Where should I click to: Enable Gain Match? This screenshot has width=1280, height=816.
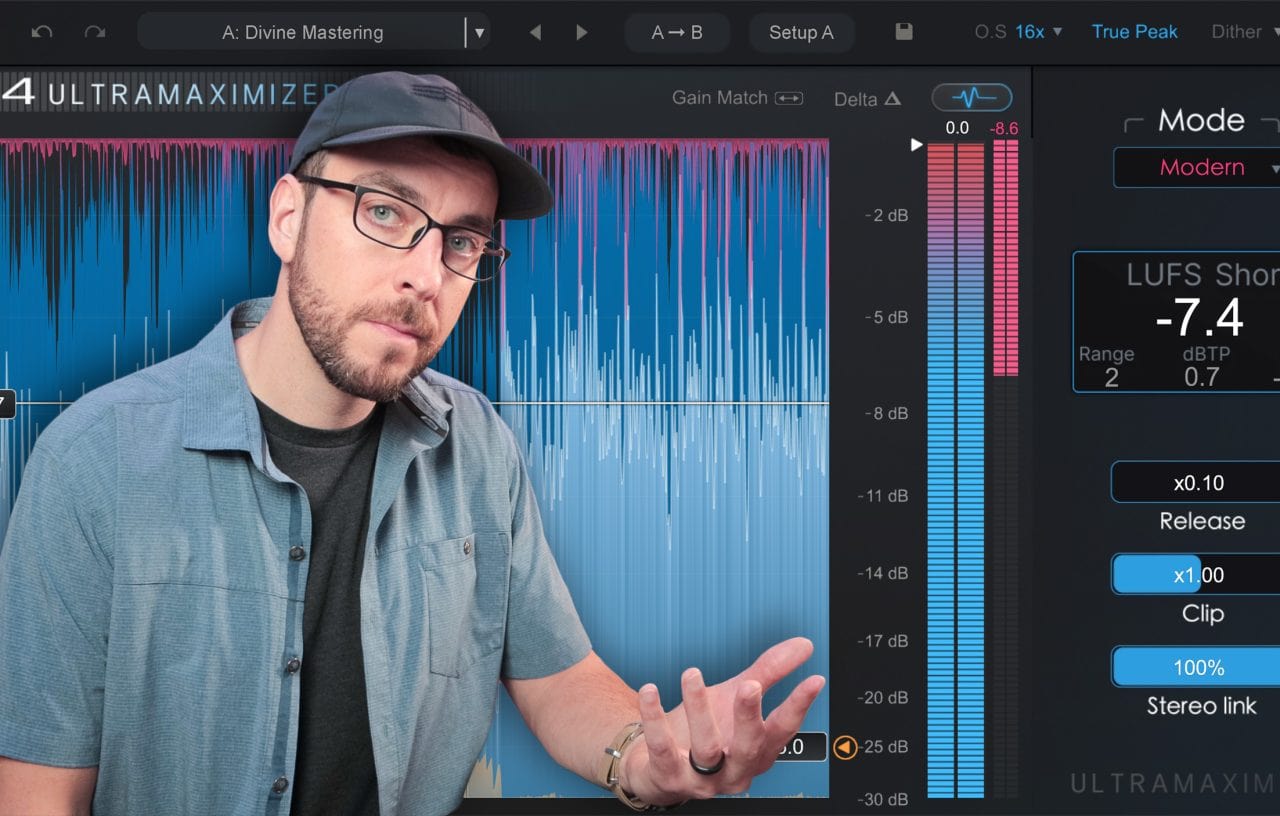(x=737, y=98)
